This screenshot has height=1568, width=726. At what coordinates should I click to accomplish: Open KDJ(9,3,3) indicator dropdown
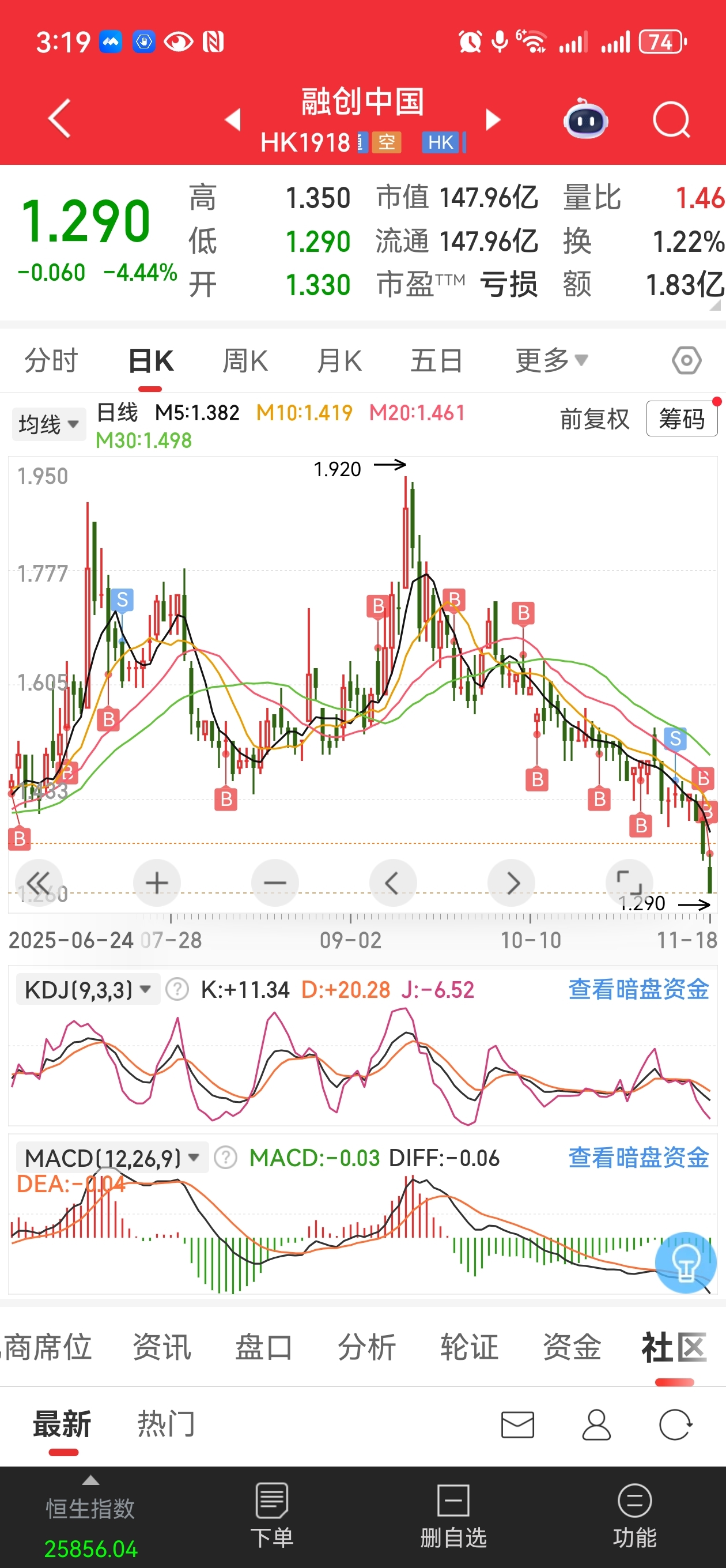[x=88, y=989]
